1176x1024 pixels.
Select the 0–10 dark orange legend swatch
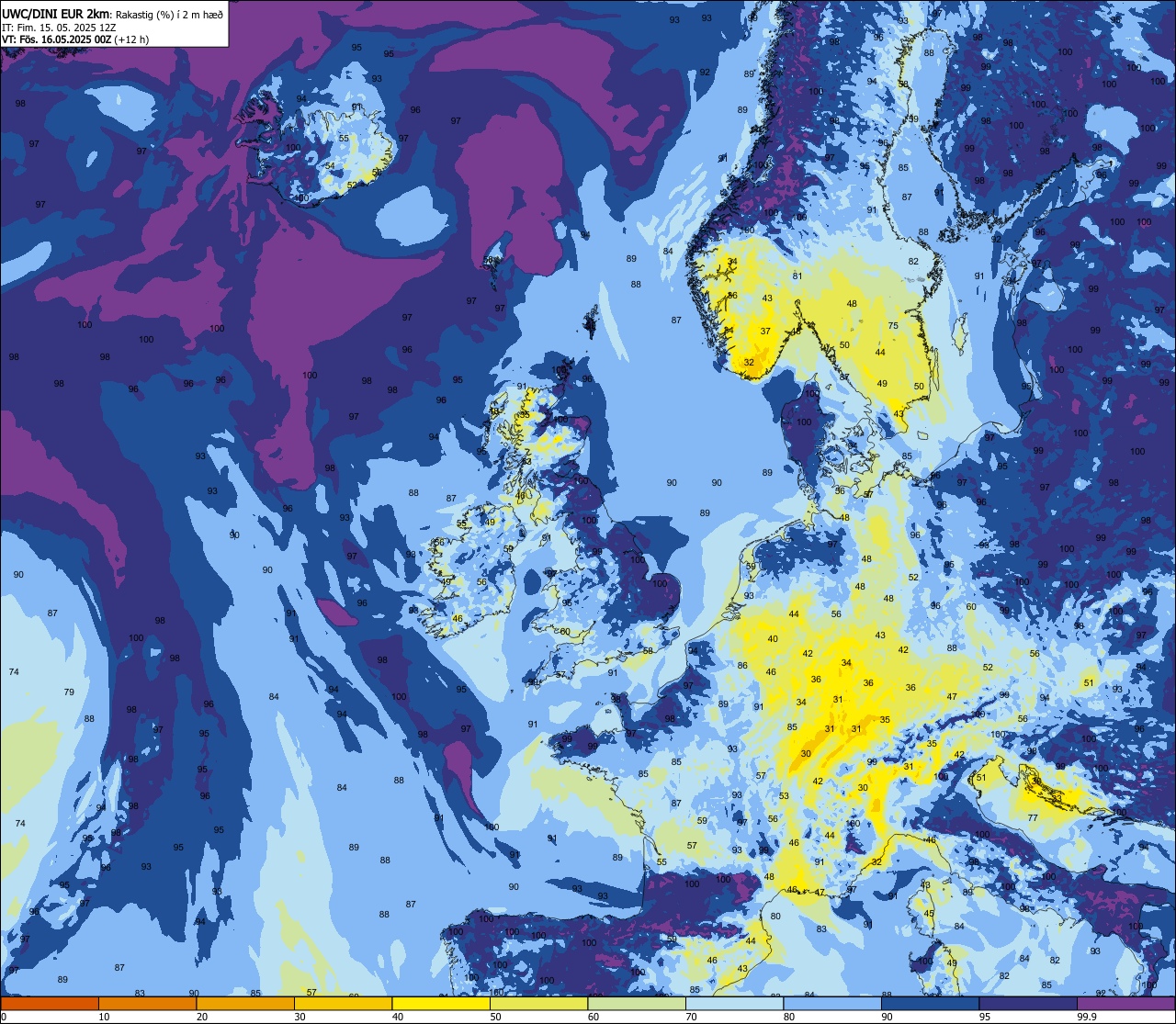[50, 1003]
